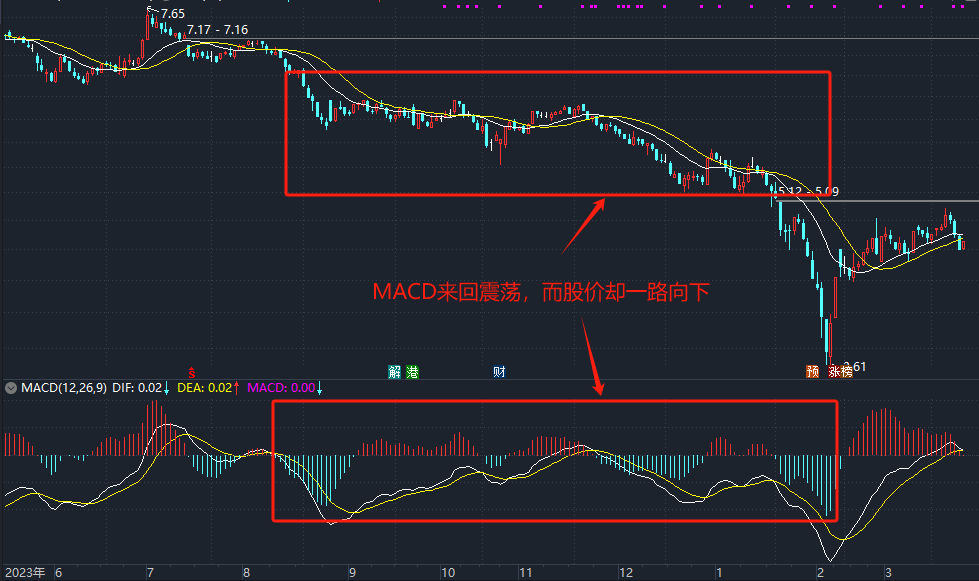This screenshot has width=979, height=581.
Task: Click the MACD indicator settings circle icon
Action: (11, 387)
